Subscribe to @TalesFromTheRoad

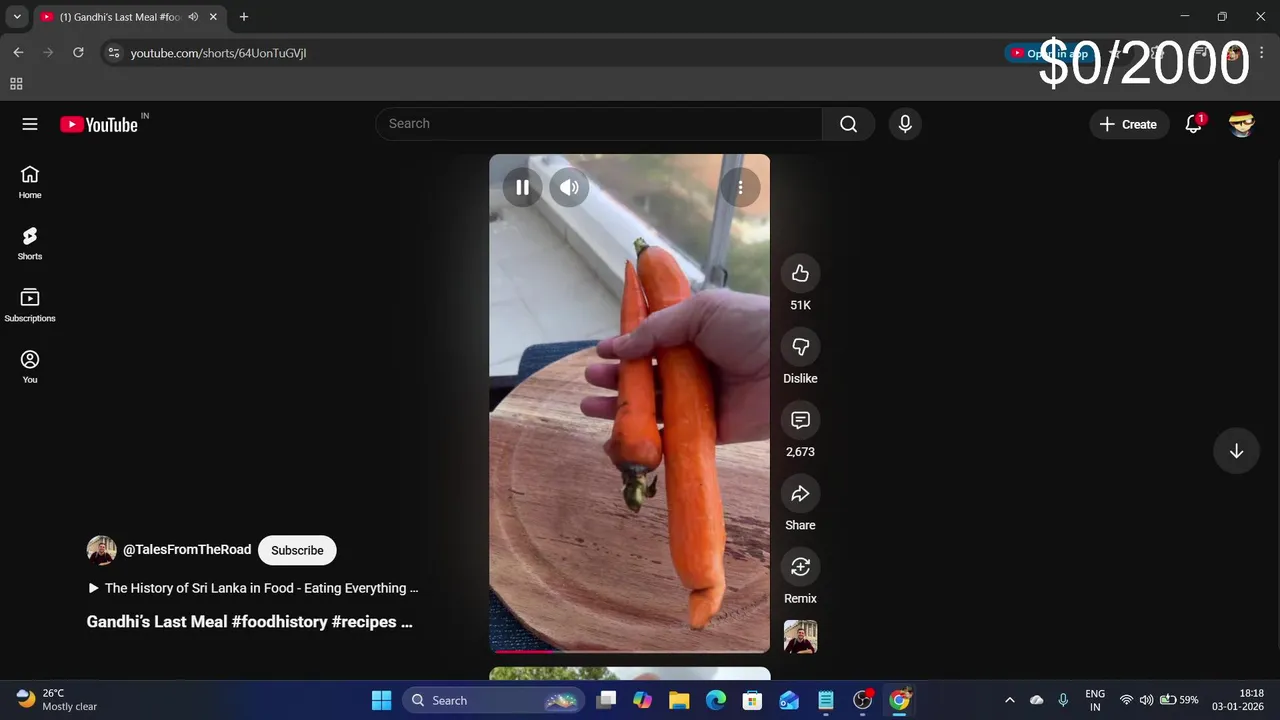pos(297,550)
